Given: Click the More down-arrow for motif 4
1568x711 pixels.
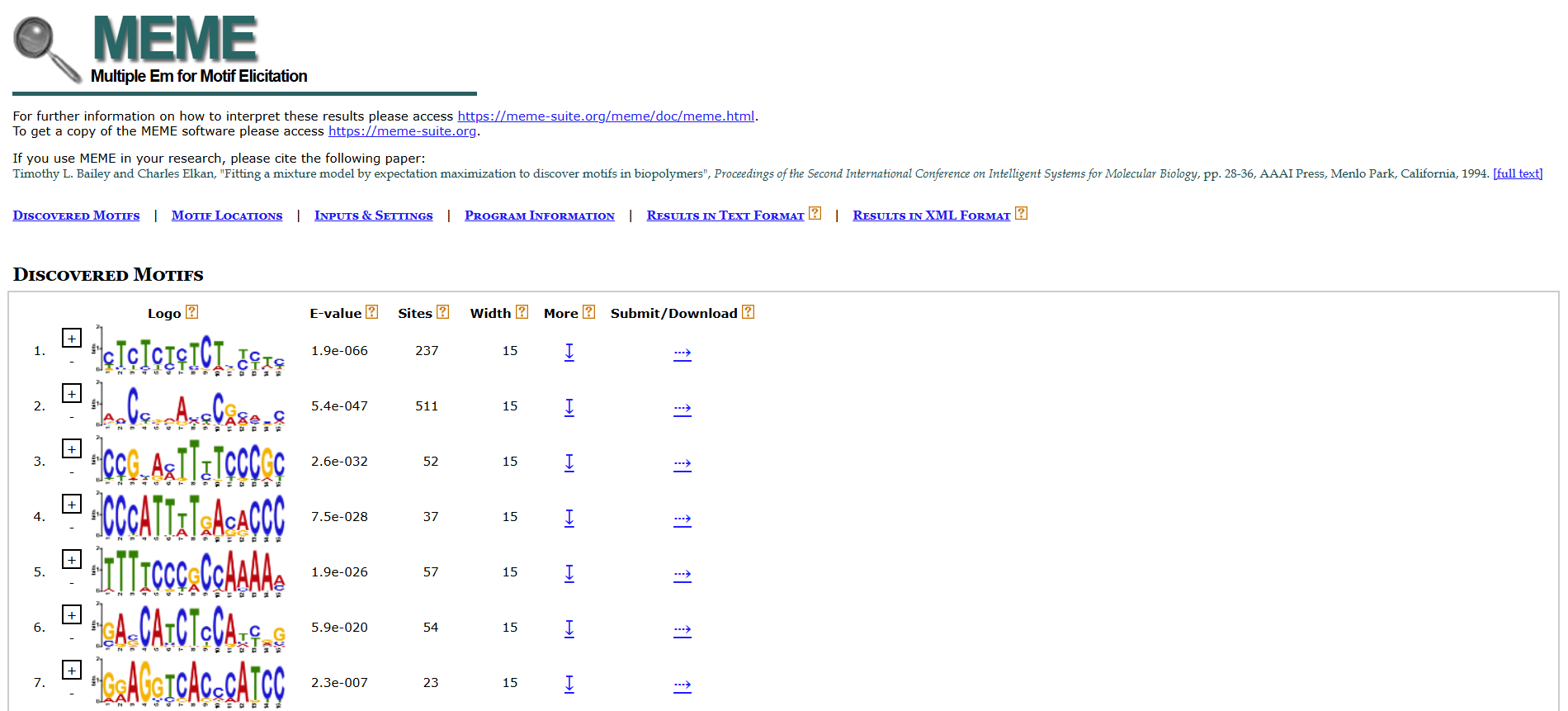Looking at the screenshot, I should 569,518.
